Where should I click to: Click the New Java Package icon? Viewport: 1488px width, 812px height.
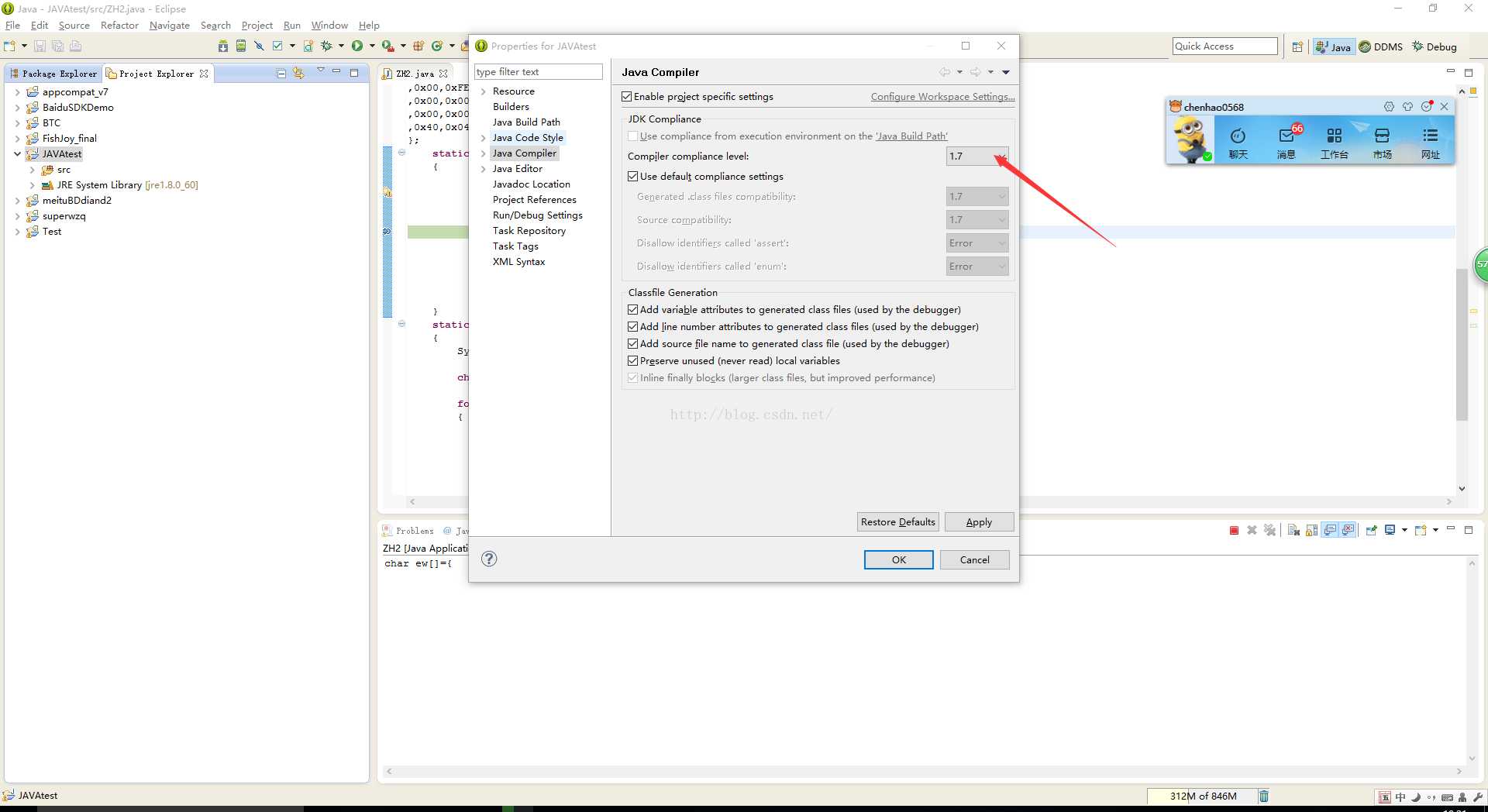(418, 46)
